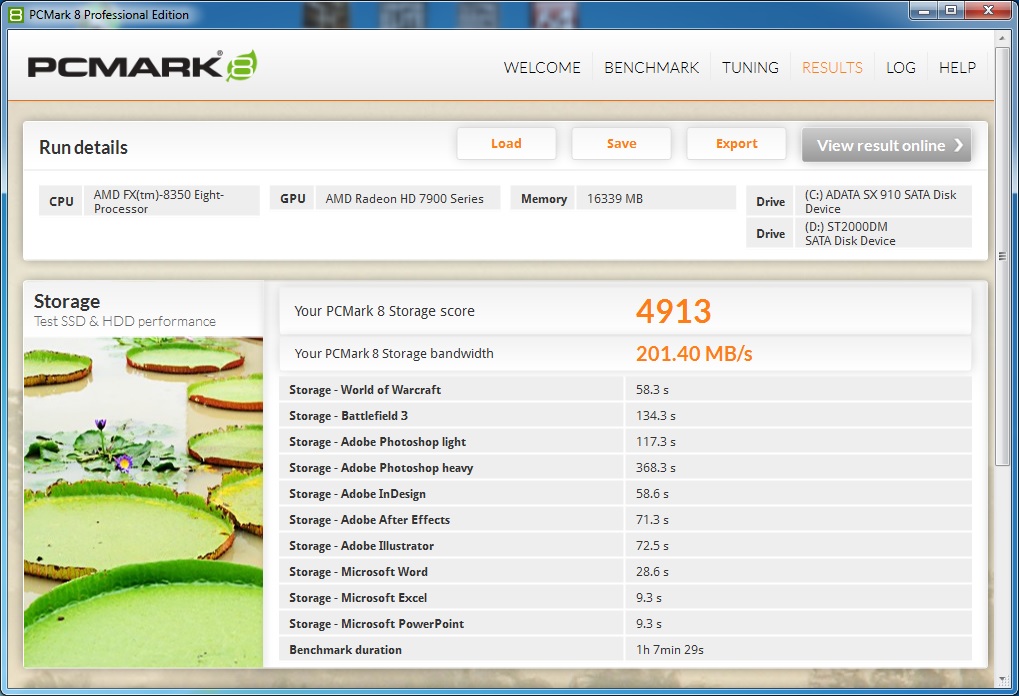The height and width of the screenshot is (696, 1019).
Task: Click the scrollbar up arrow
Action: point(1002,39)
